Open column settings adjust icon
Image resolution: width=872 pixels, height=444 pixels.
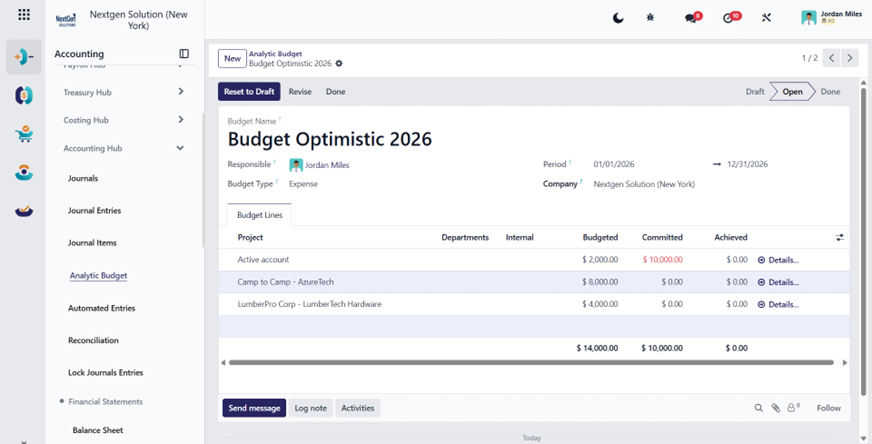pos(840,238)
